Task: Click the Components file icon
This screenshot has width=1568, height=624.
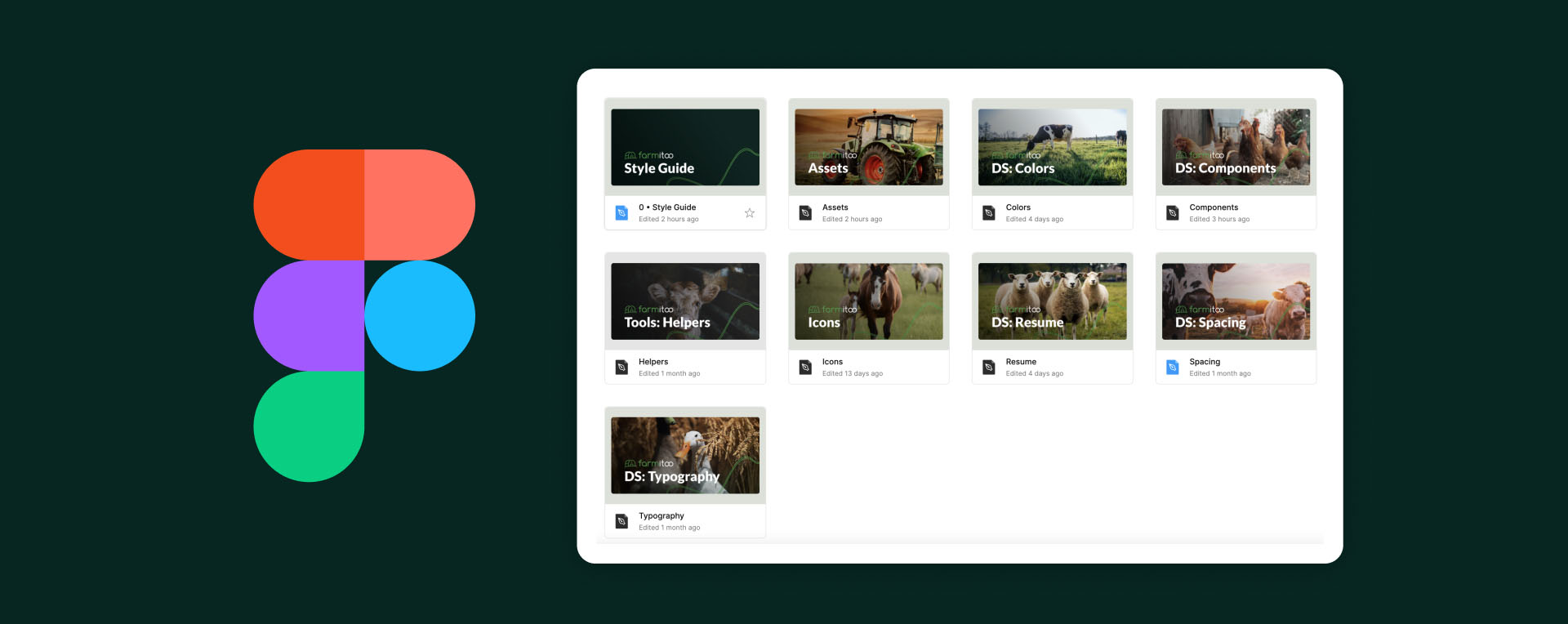Action: pos(1173,213)
